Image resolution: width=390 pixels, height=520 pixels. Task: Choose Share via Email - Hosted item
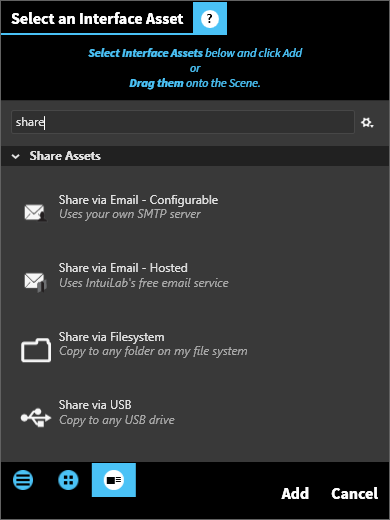point(195,275)
